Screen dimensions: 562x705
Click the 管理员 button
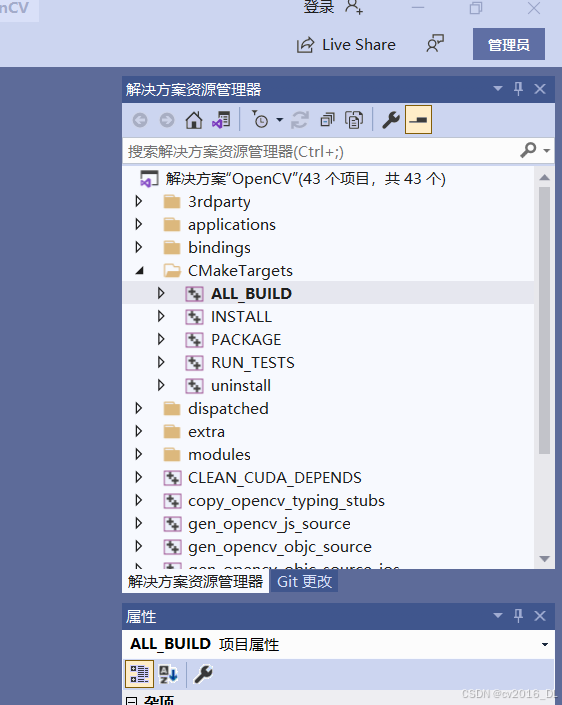tap(508, 44)
